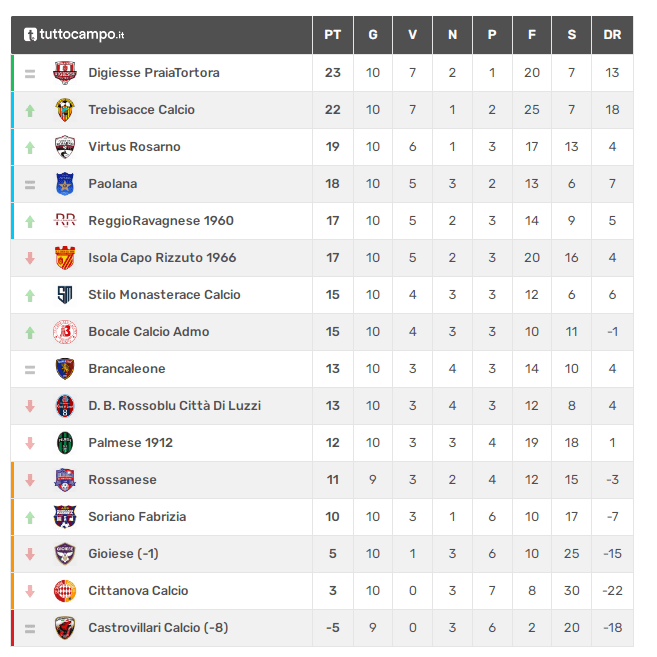The width and height of the screenshot is (657, 657).
Task: Open D. B. Rossoblu Città Di Luzzi link
Action: 174,406
